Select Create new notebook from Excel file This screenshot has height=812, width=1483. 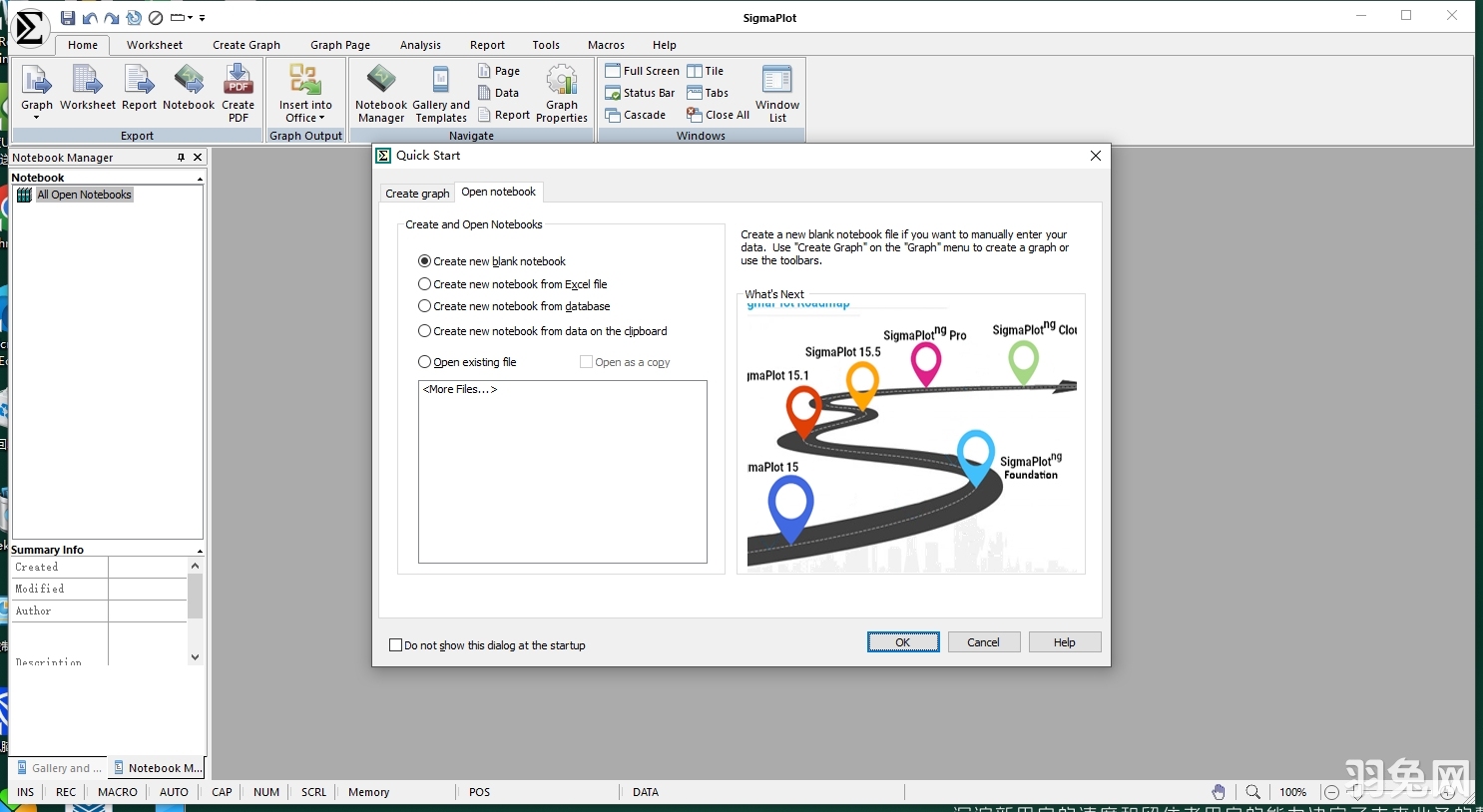pyautogui.click(x=425, y=284)
